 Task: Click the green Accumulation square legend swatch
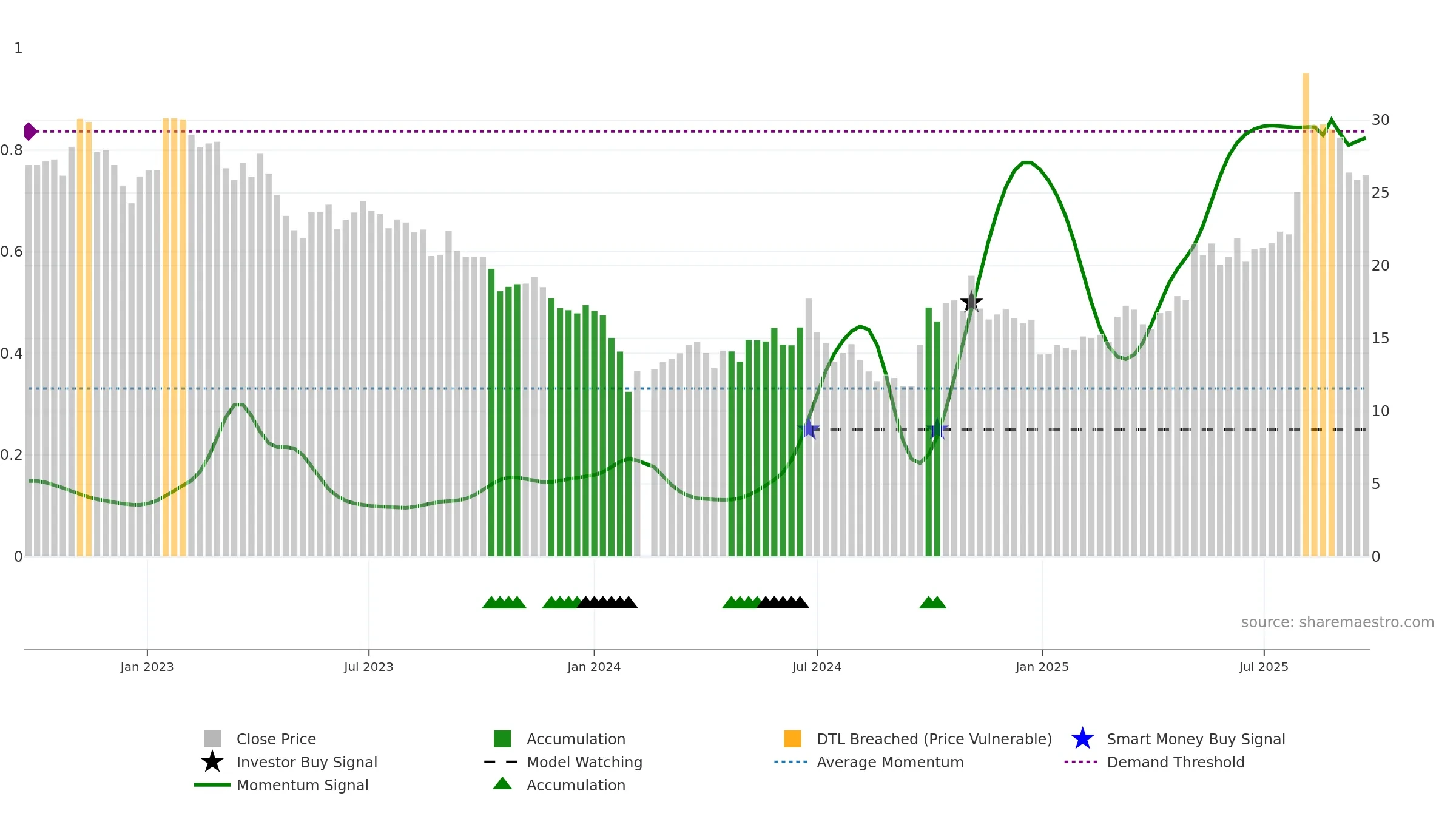(x=502, y=739)
